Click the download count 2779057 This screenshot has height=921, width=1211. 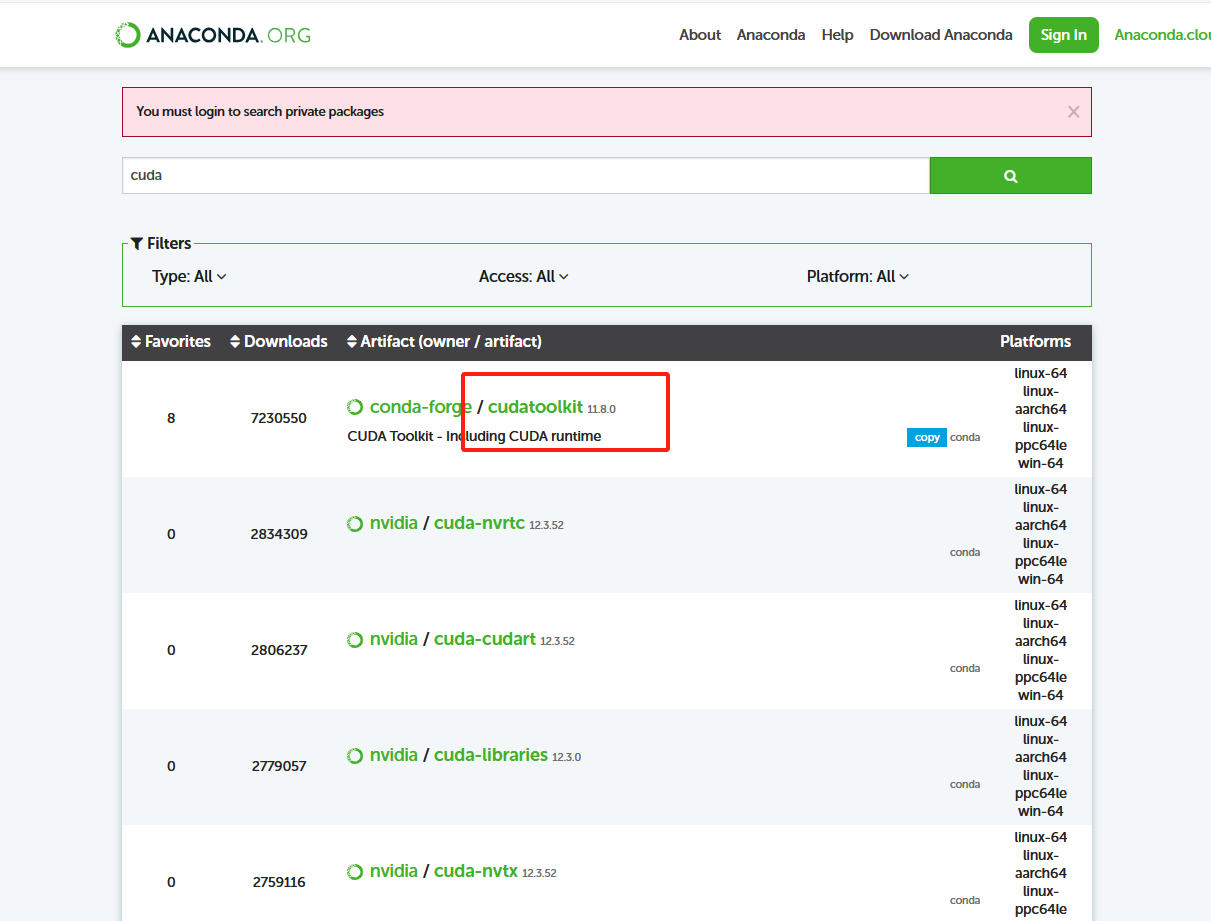(279, 766)
